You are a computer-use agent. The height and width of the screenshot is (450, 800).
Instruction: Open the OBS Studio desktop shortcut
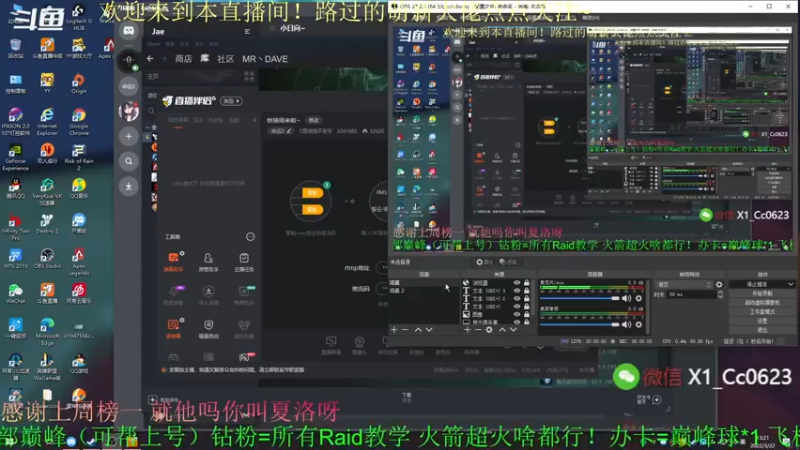point(47,258)
